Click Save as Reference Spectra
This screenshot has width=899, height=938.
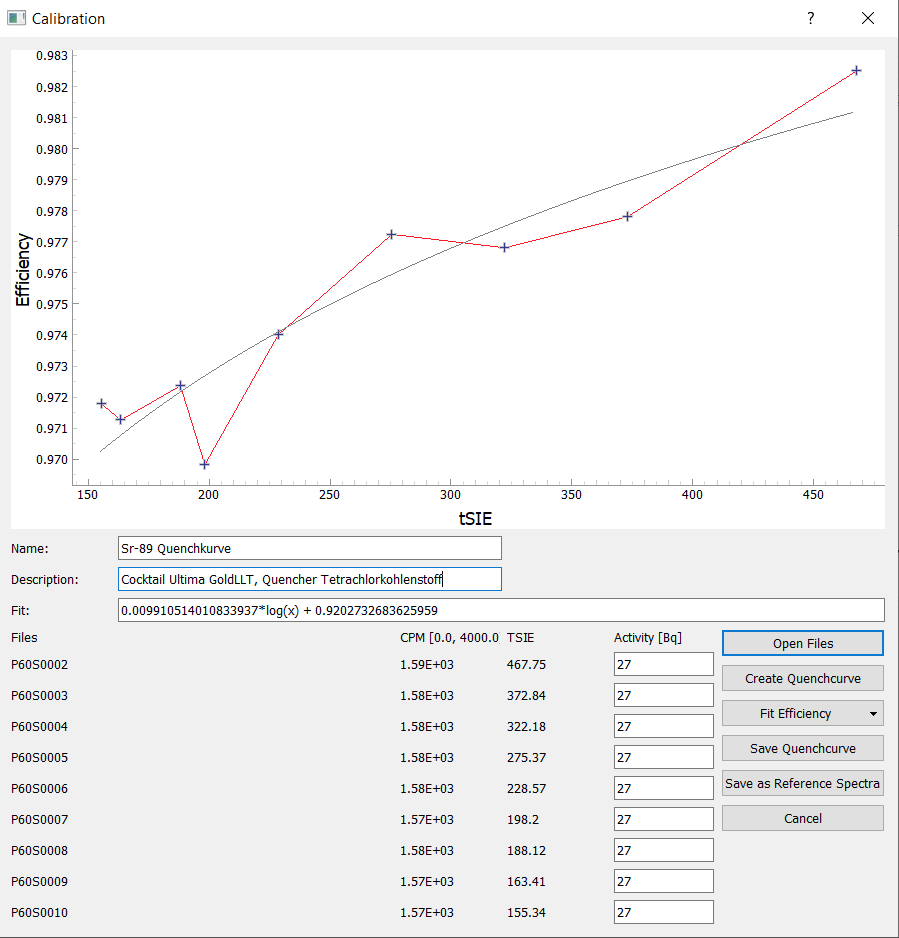coord(801,783)
